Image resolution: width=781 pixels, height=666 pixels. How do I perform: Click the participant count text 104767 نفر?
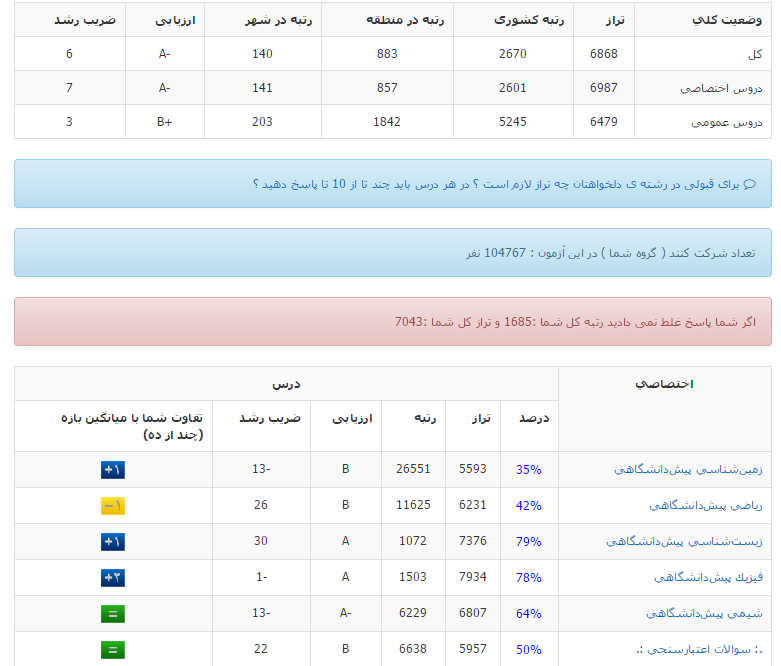point(496,253)
